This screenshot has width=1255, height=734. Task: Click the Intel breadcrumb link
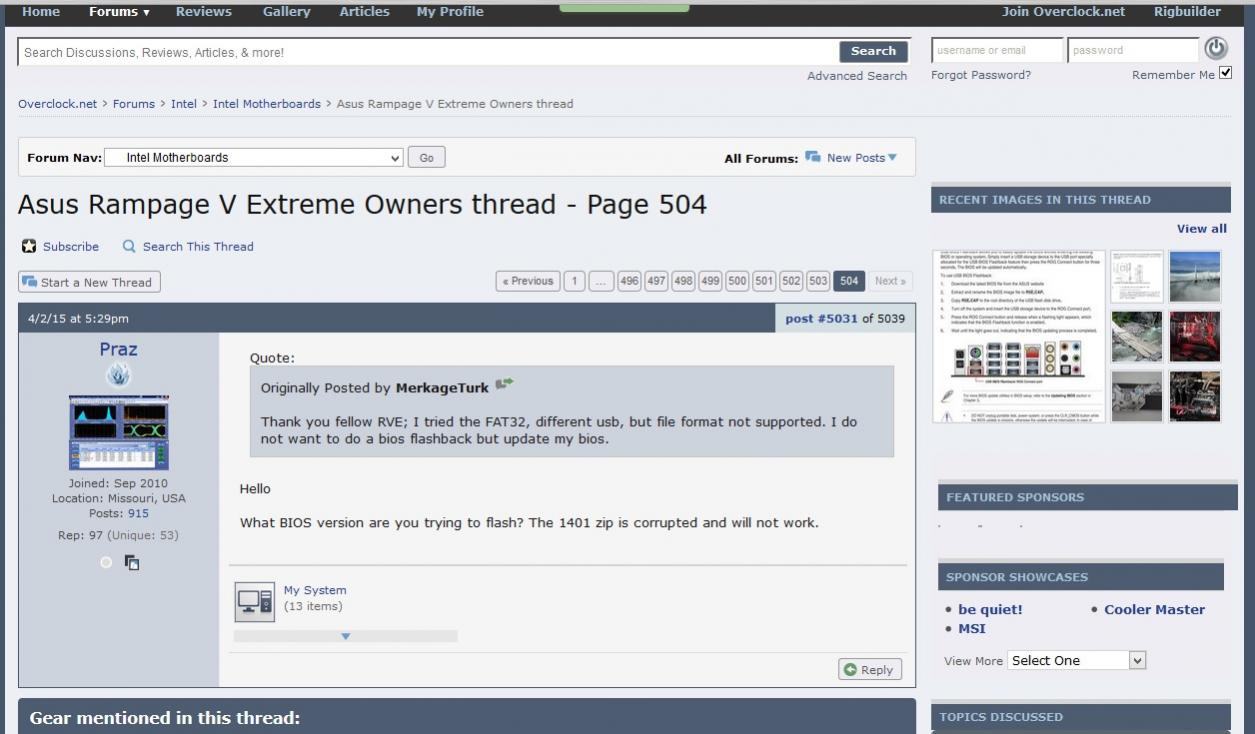(x=184, y=104)
